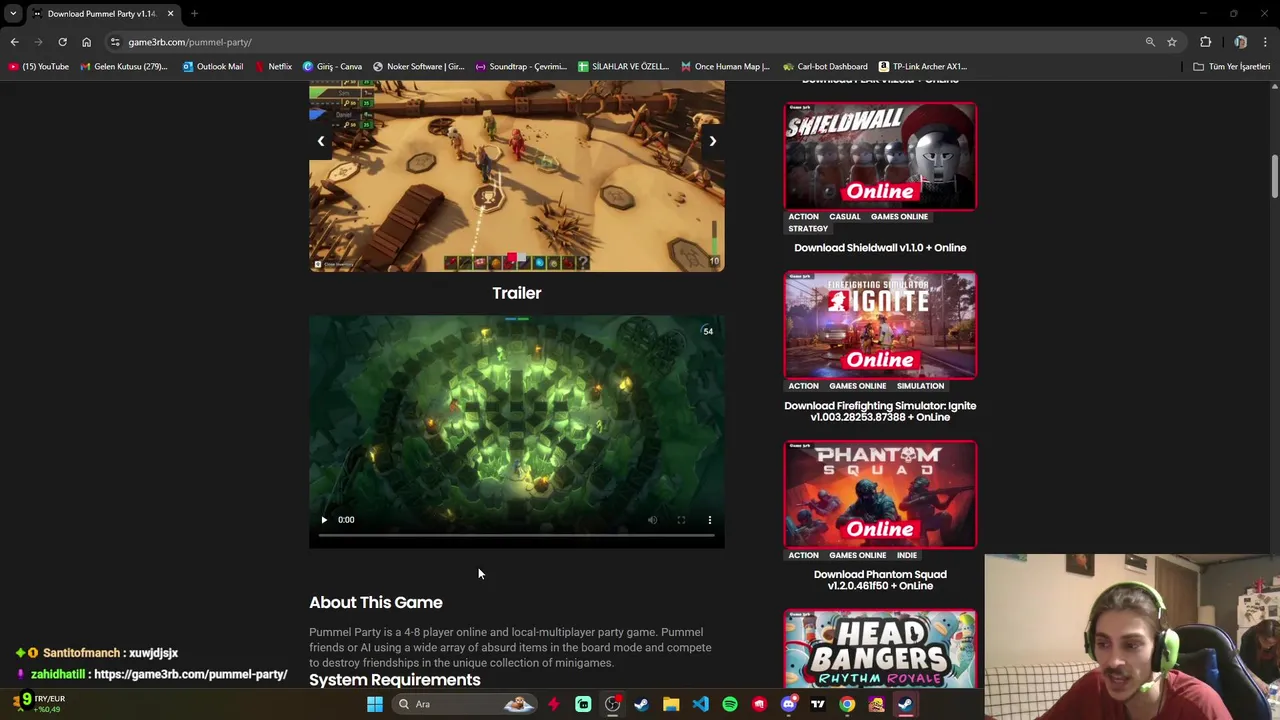
Task: Open the Giriş - Canva bookmark
Action: [x=333, y=67]
